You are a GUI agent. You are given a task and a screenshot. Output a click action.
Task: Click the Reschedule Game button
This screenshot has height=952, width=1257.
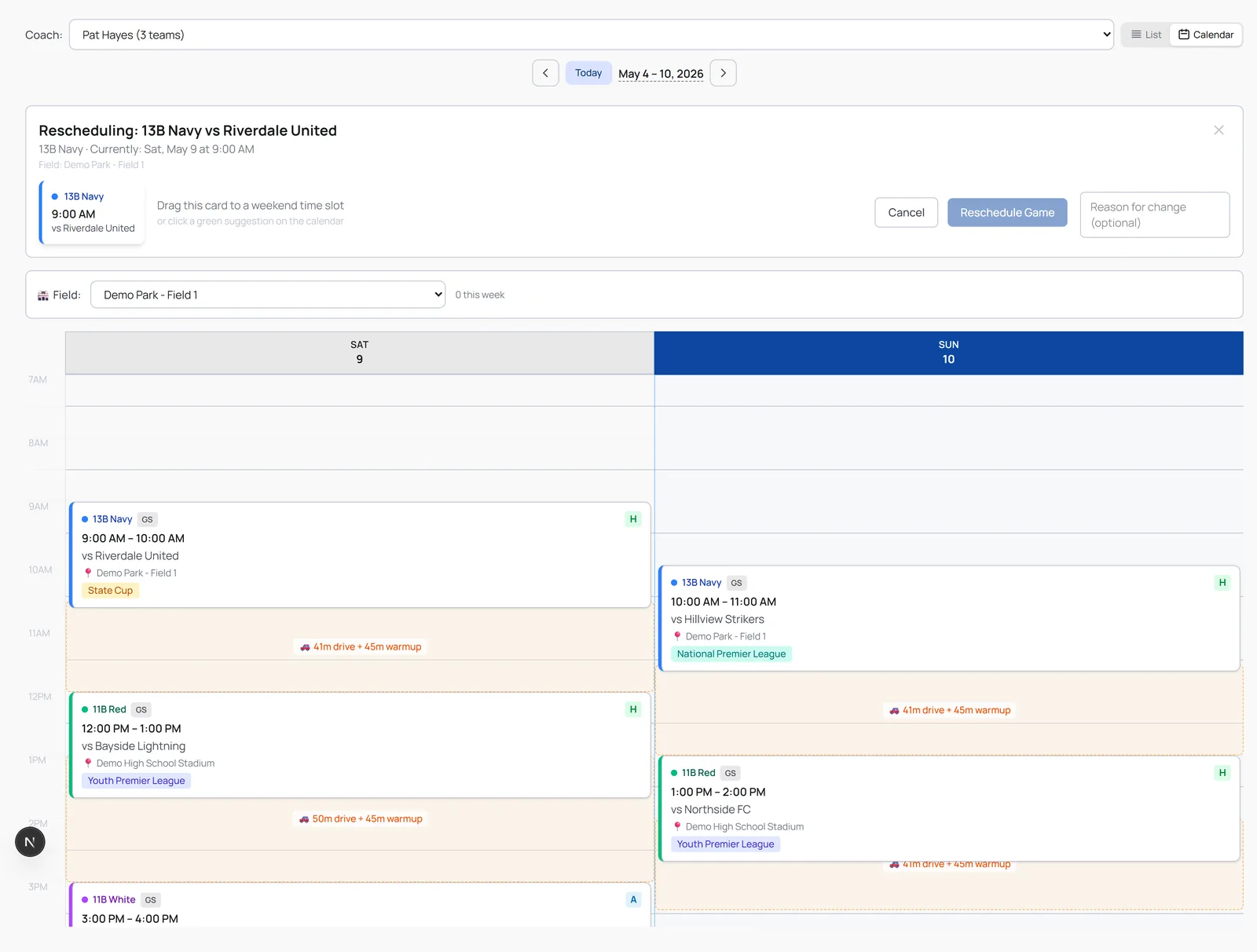pos(1007,213)
